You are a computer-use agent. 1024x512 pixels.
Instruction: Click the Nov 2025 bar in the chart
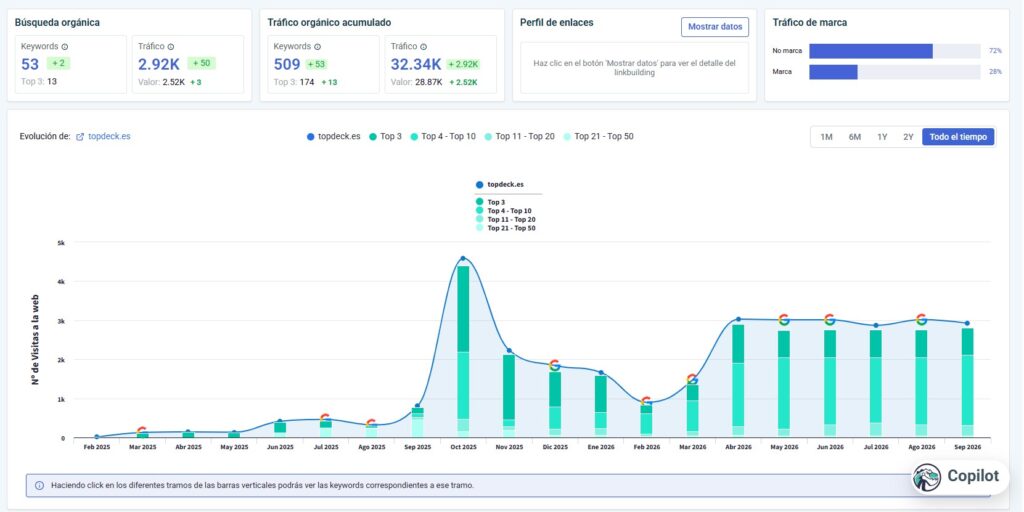coord(509,396)
